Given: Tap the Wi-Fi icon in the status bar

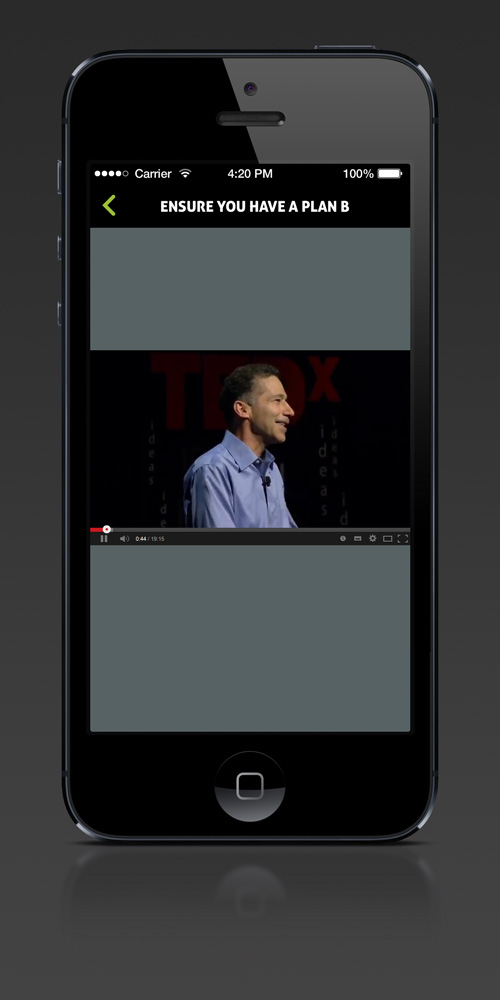Looking at the screenshot, I should 185,173.
